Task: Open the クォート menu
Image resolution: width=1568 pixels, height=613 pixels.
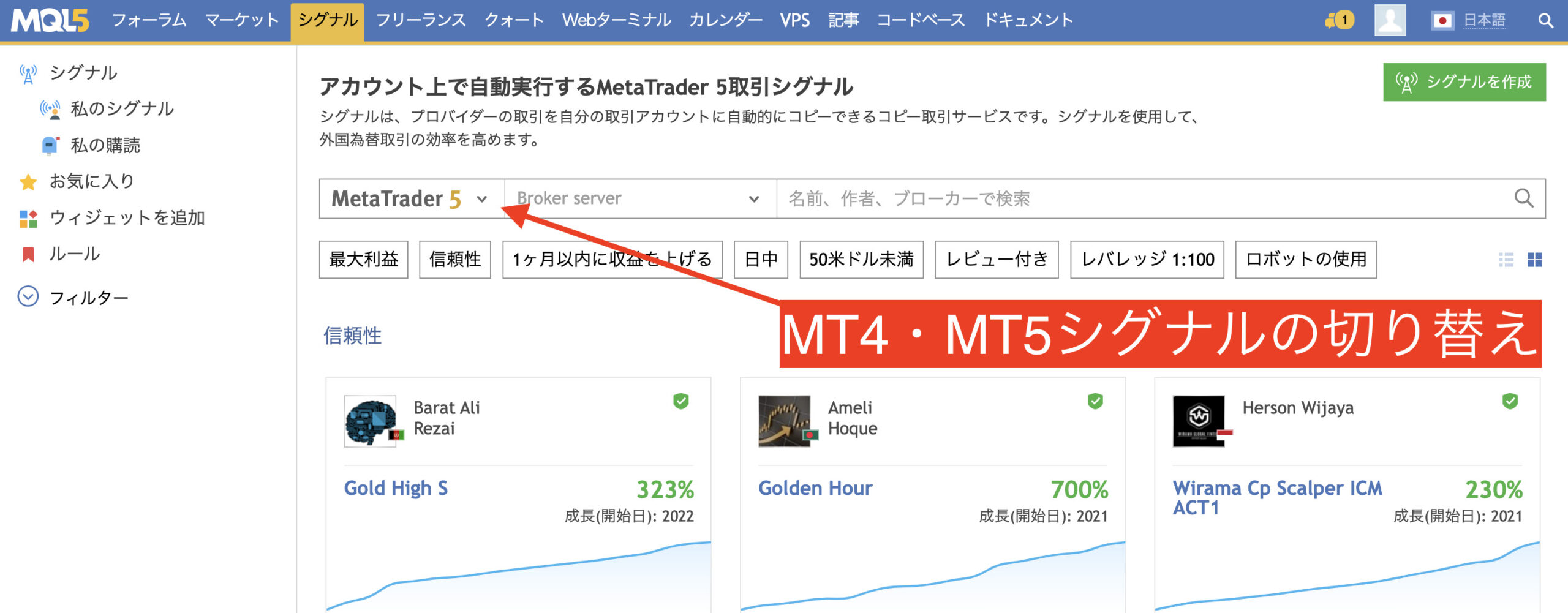Action: pyautogui.click(x=514, y=20)
